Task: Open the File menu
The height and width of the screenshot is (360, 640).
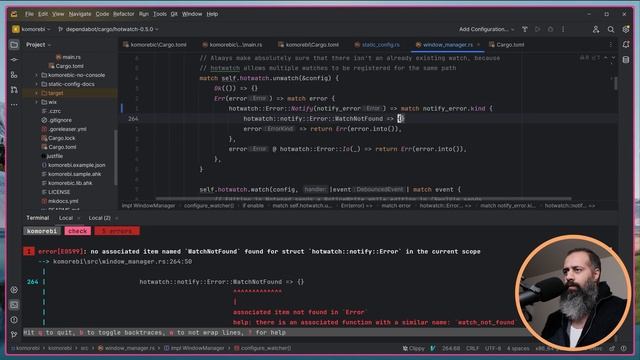Action: pos(29,14)
